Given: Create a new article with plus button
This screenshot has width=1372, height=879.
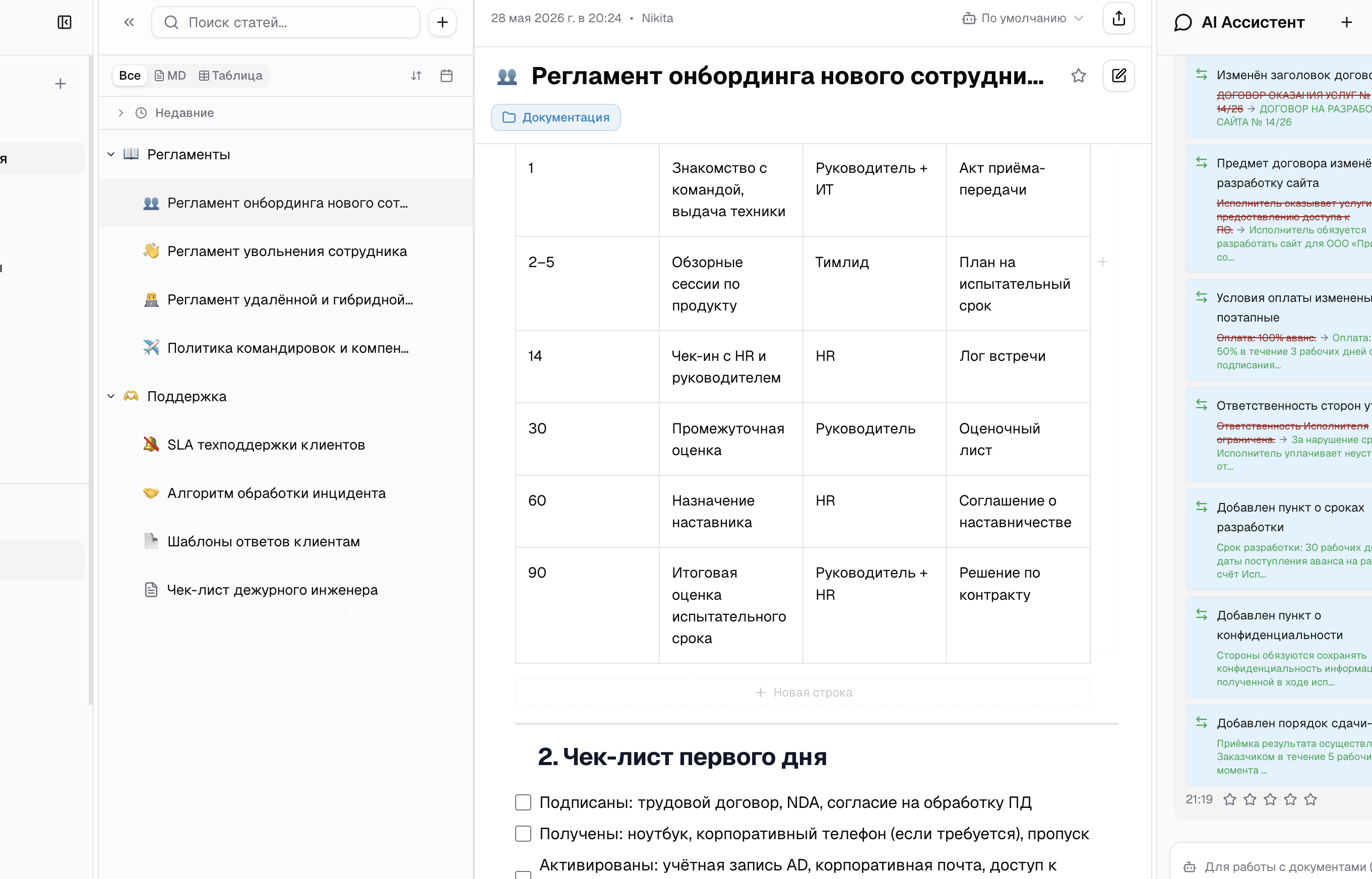Looking at the screenshot, I should [x=443, y=22].
